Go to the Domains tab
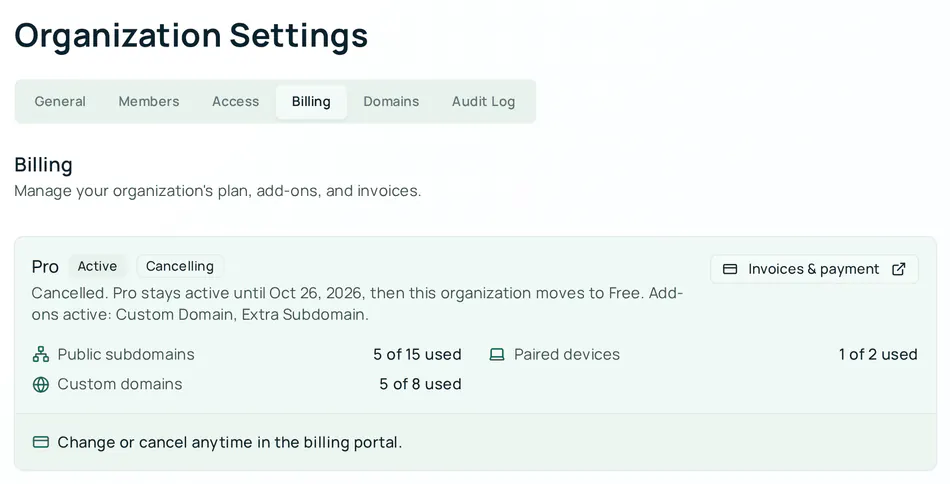This screenshot has width=950, height=484. [391, 102]
